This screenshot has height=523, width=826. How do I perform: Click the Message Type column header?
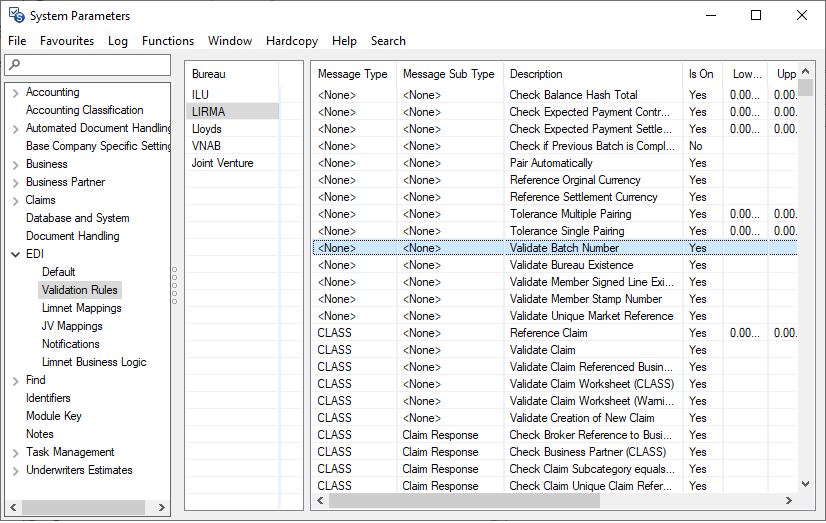tap(353, 74)
